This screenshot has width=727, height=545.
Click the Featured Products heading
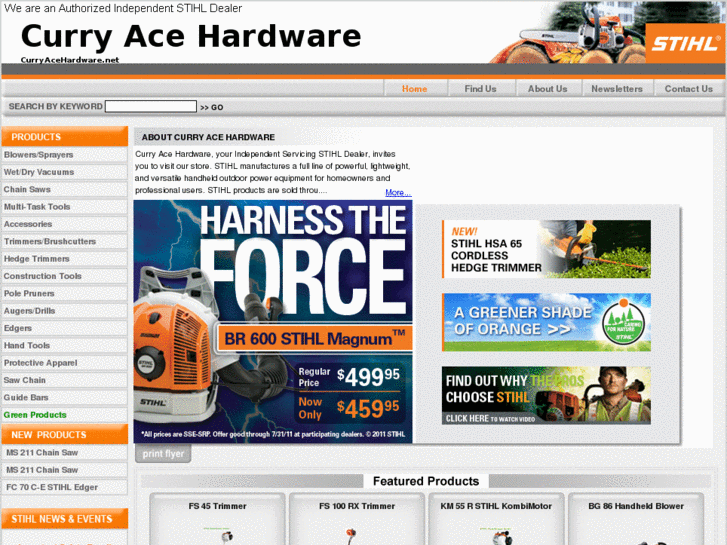click(x=426, y=481)
